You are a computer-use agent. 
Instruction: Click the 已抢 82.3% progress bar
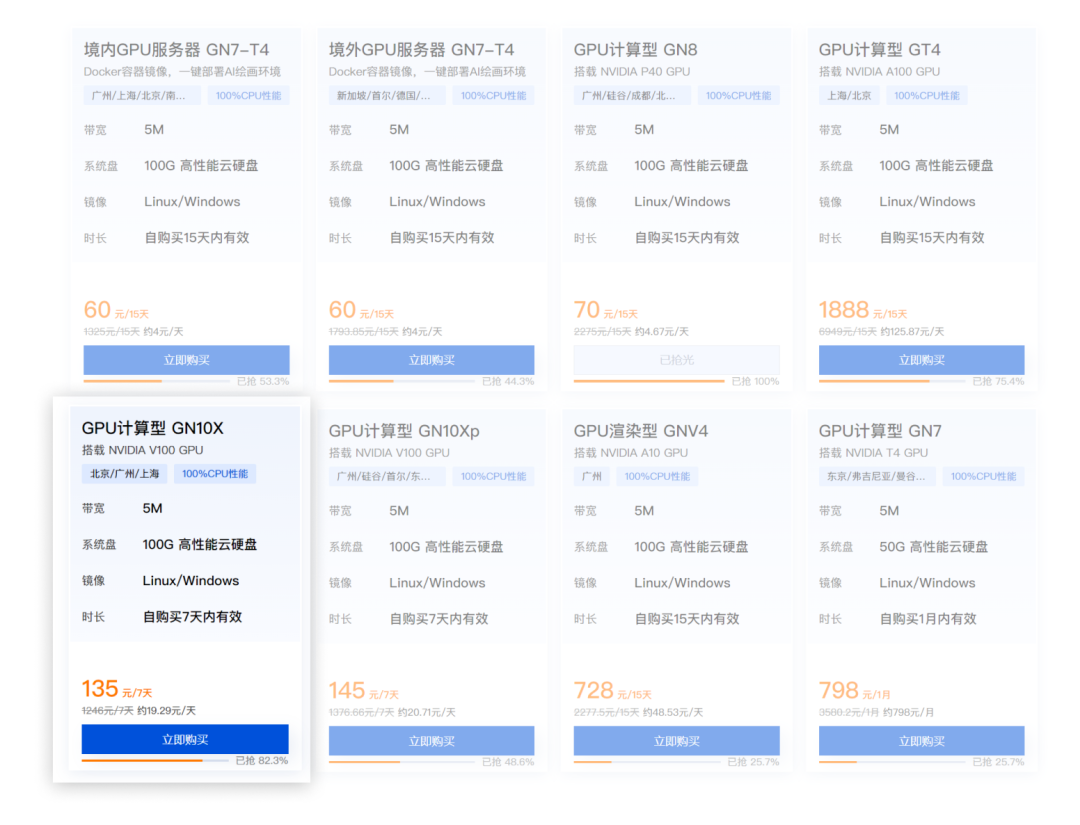155,760
